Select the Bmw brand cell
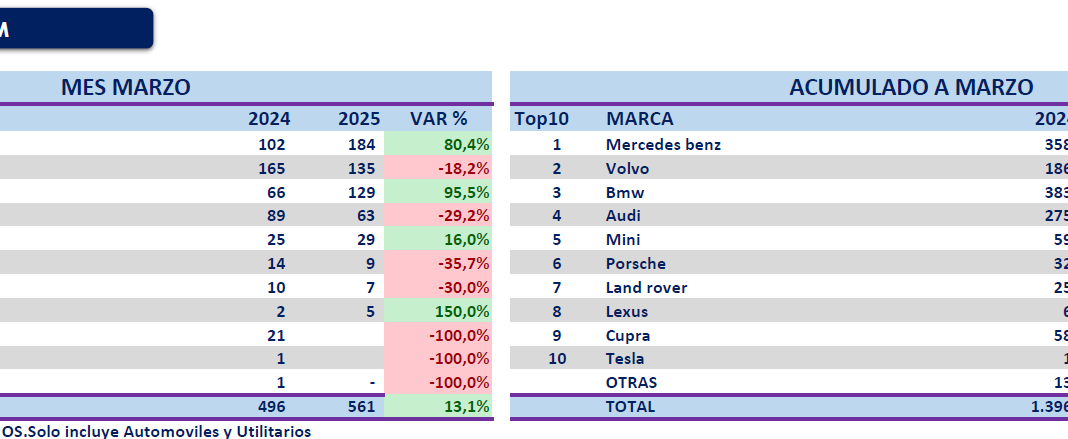 click(625, 192)
